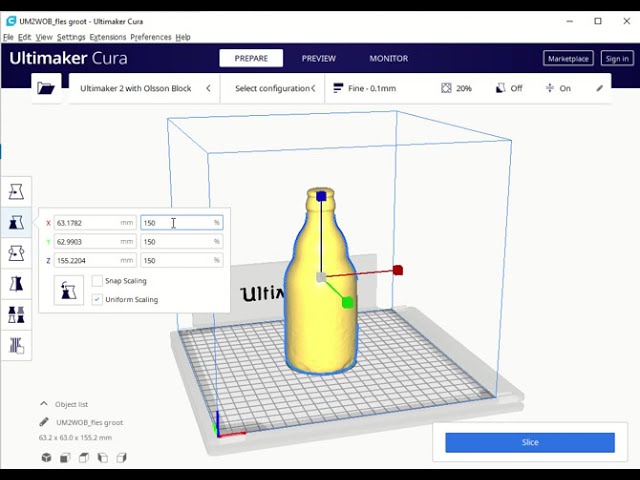Open the Help menu
This screenshot has height=480, width=640.
(183, 37)
